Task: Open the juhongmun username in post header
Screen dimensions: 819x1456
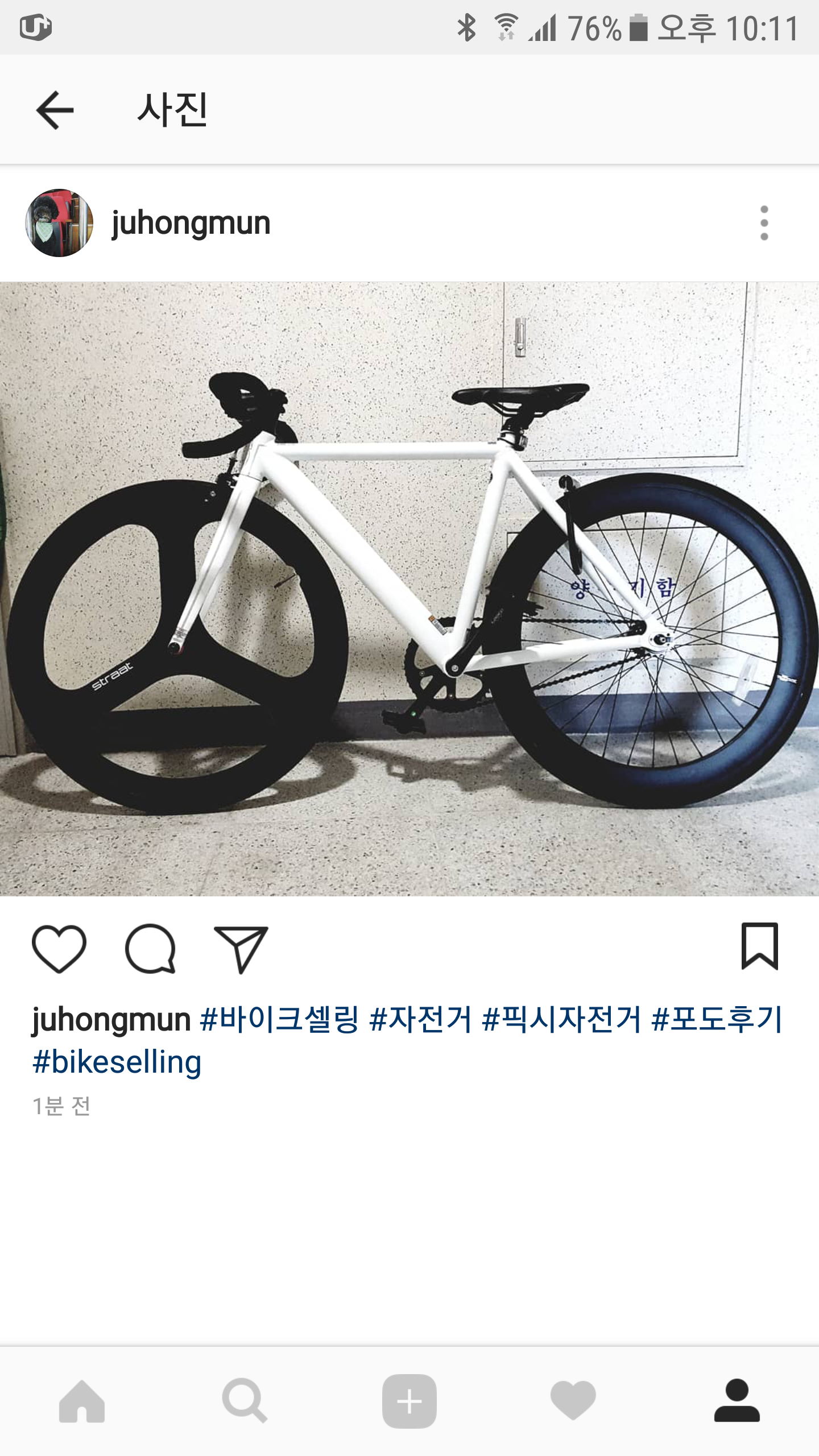Action: point(191,223)
